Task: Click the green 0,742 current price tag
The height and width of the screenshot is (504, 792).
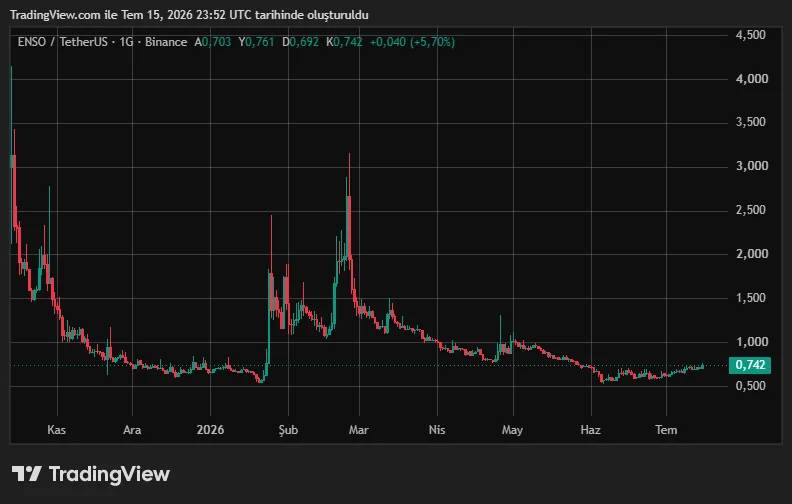Action: click(750, 365)
